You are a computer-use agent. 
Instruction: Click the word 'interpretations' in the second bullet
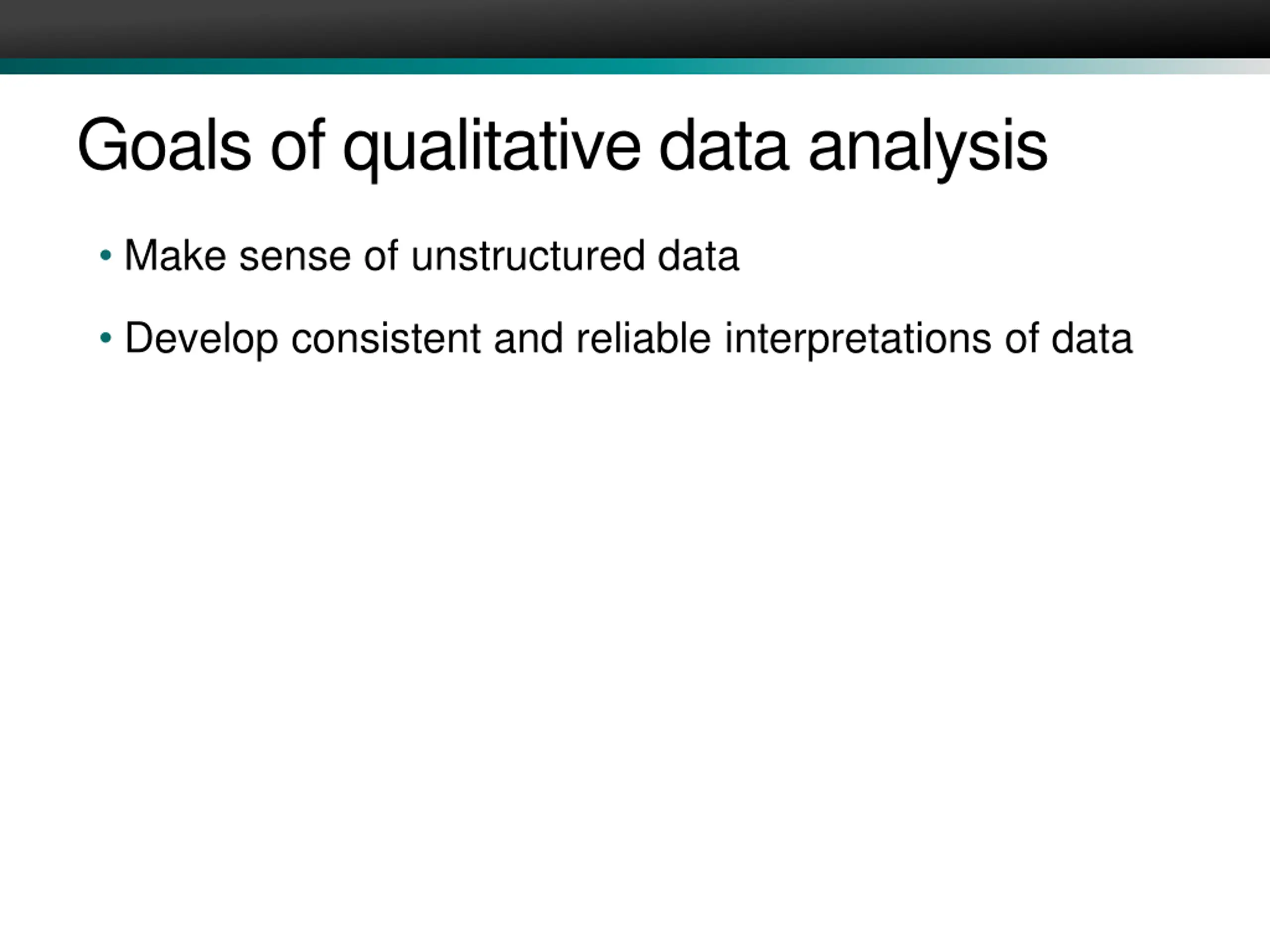pos(858,340)
